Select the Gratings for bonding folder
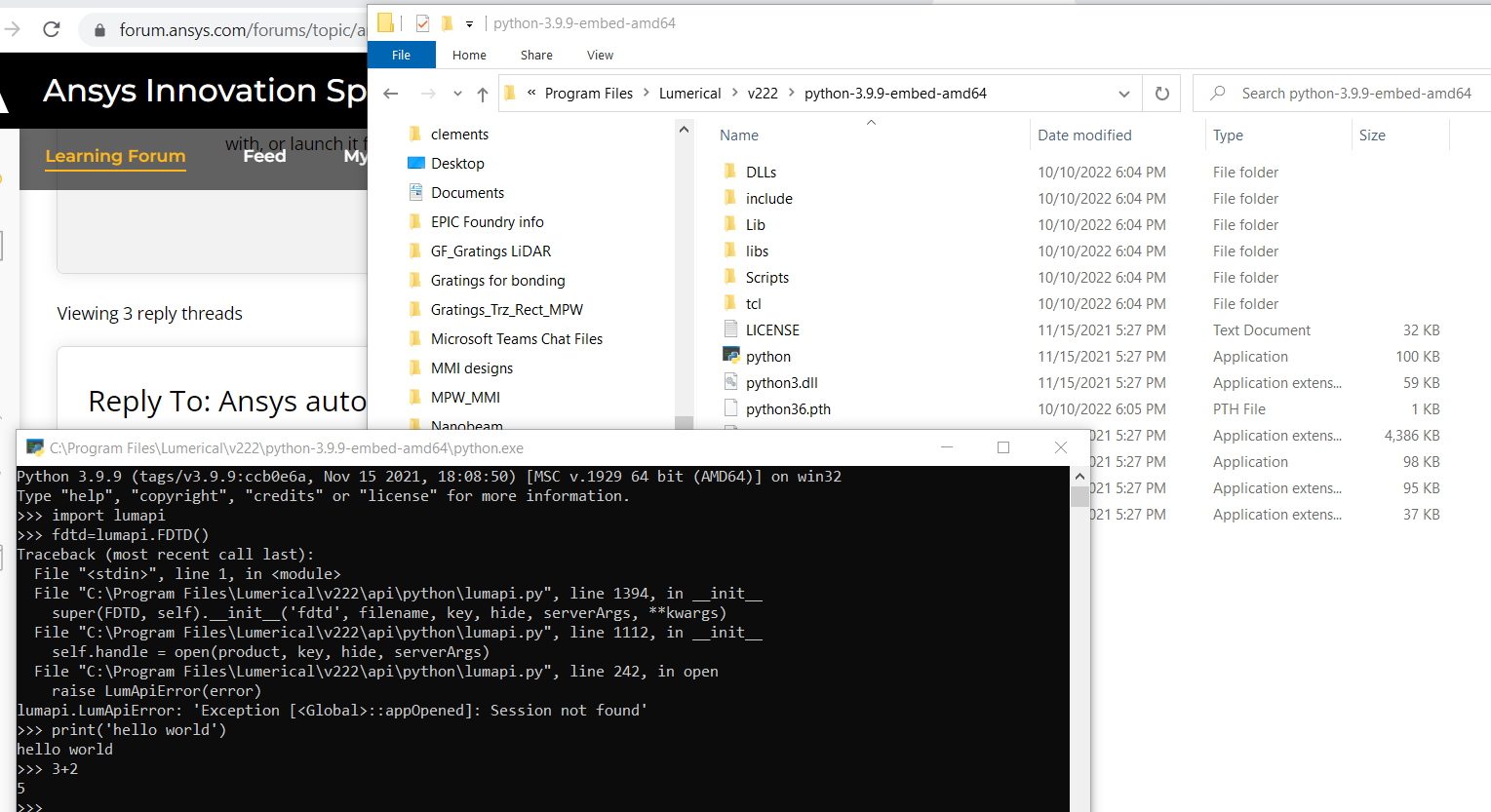Viewport: 1491px width, 812px height. click(497, 281)
